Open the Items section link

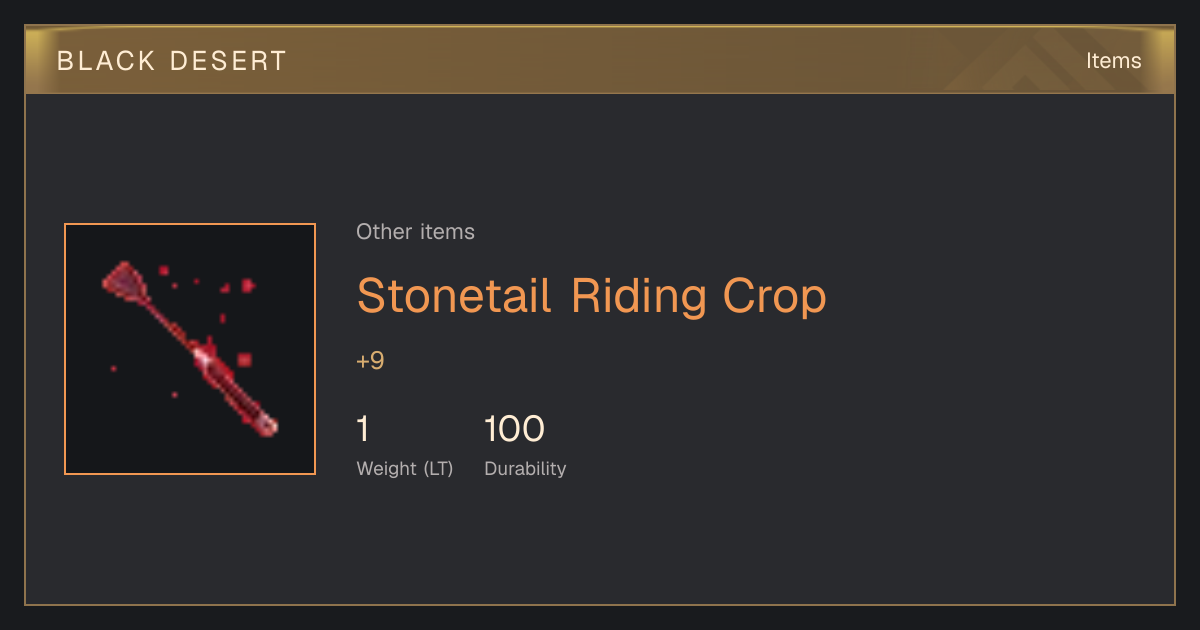point(1113,61)
